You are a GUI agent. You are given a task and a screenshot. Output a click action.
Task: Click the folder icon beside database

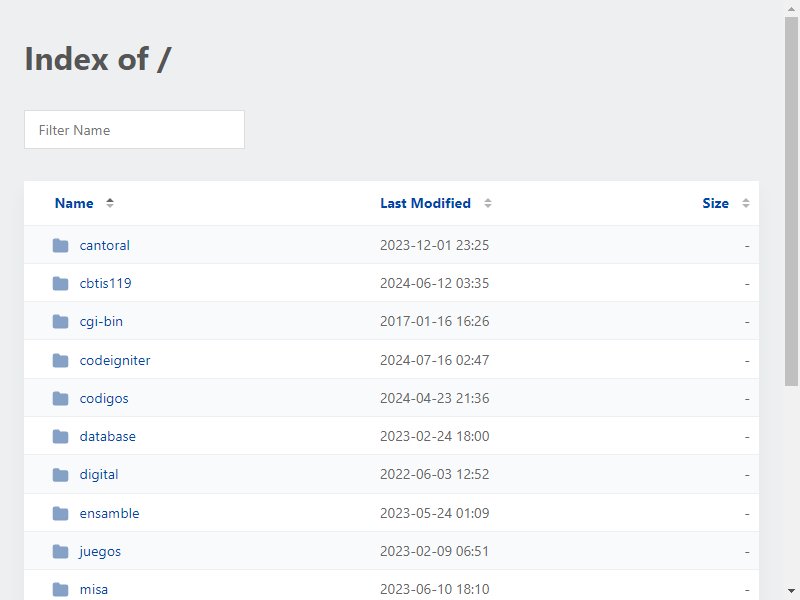[x=60, y=436]
